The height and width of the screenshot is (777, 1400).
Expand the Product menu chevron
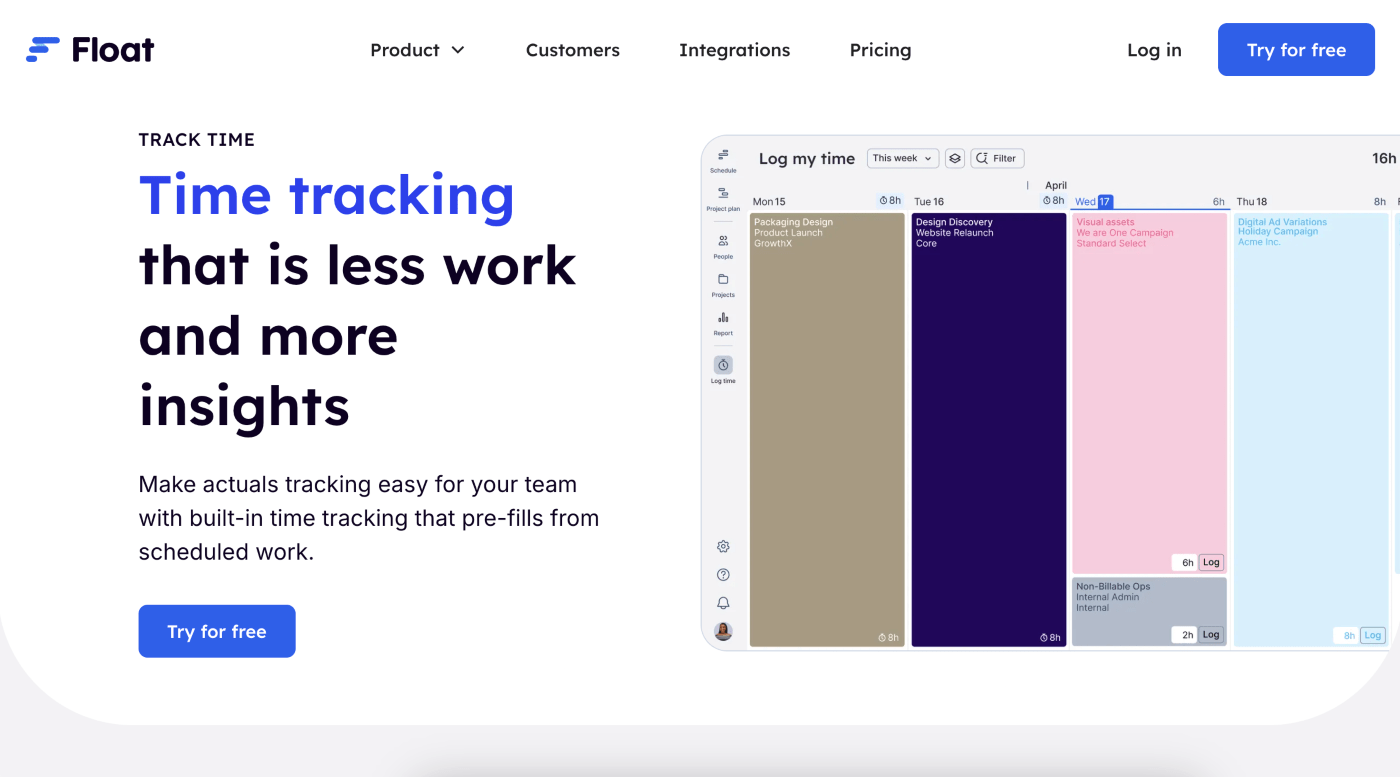tap(458, 50)
